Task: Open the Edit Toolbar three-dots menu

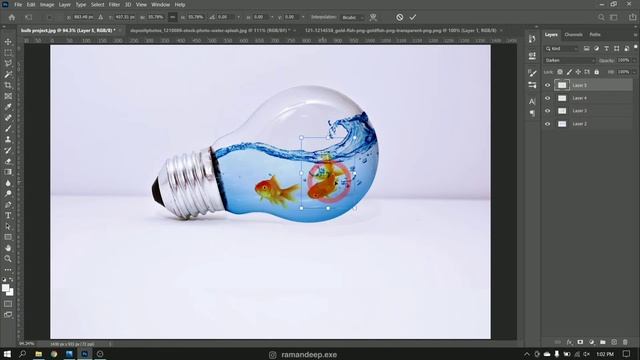Action: coord(8,270)
